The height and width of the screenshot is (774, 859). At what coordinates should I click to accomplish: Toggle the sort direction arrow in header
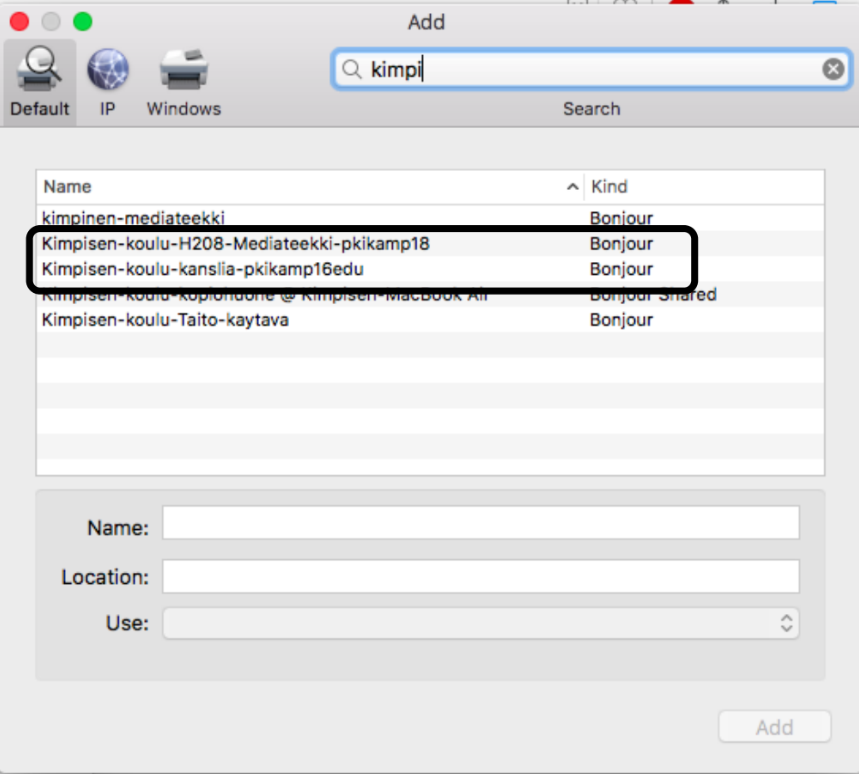pos(572,187)
